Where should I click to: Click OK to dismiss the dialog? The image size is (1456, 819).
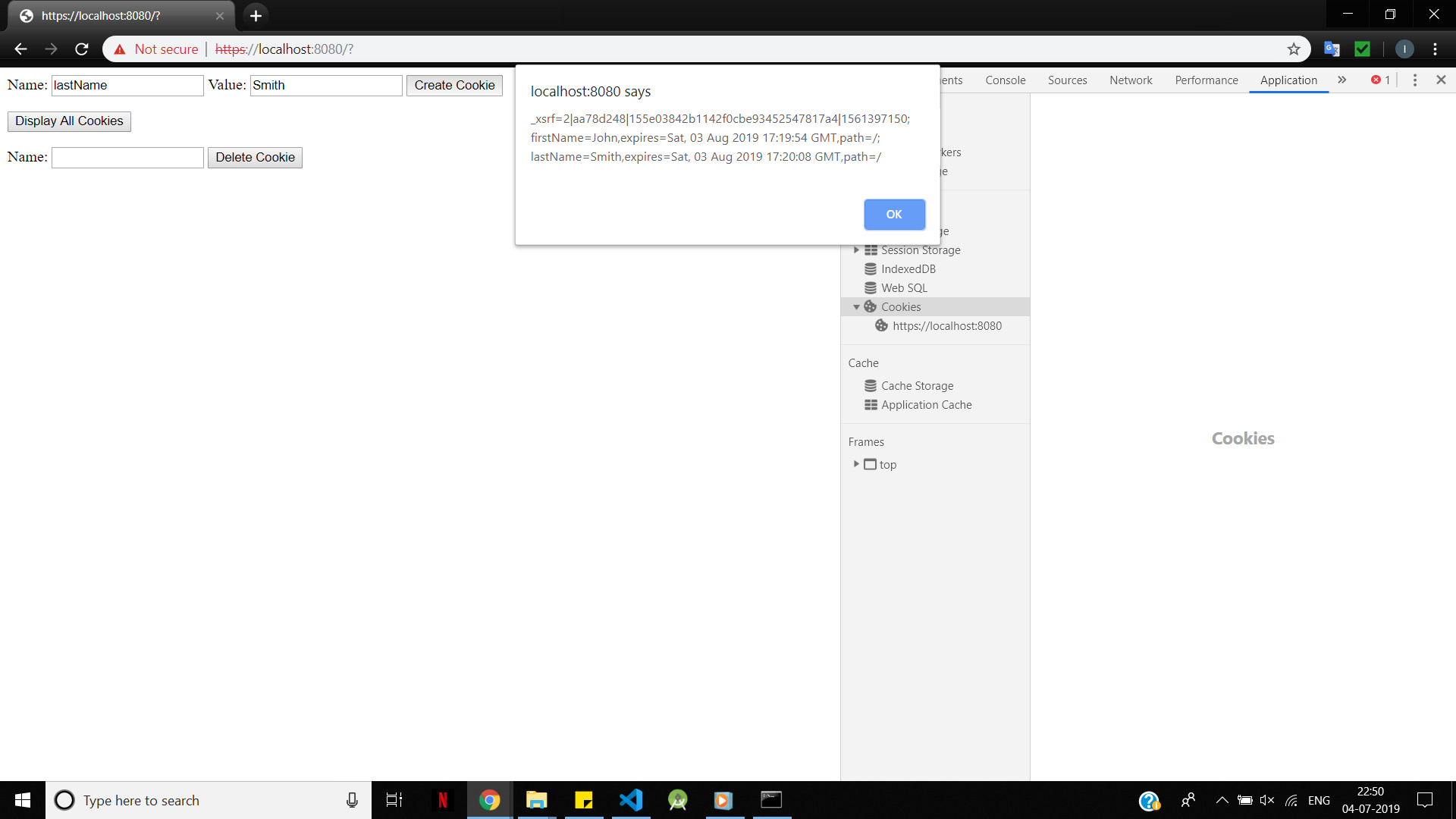tap(893, 214)
